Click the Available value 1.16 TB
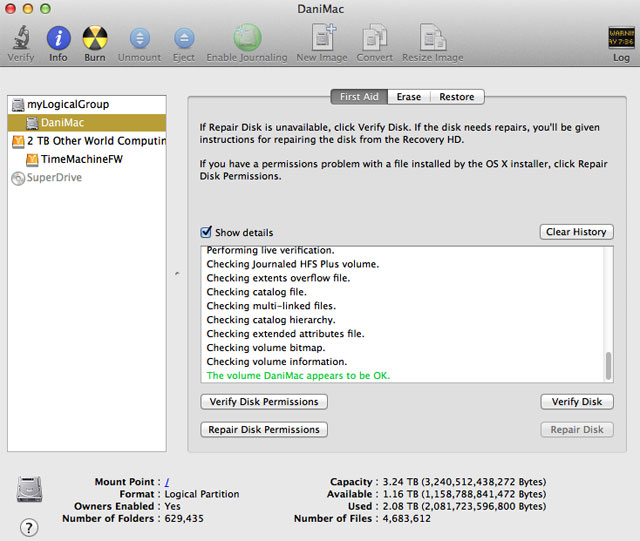Image resolution: width=640 pixels, height=541 pixels. coord(464,494)
